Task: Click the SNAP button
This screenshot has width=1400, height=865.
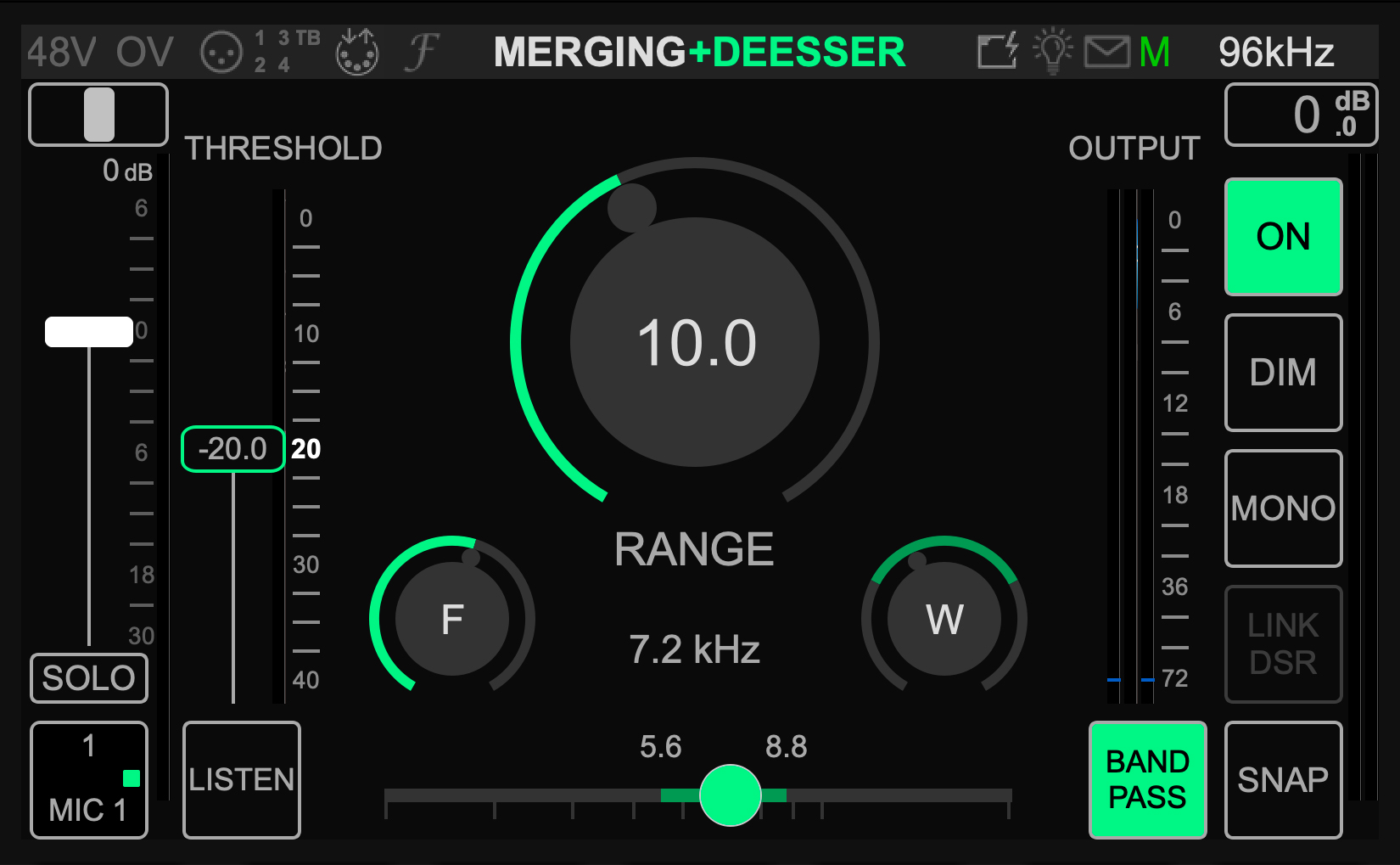Action: (1283, 779)
